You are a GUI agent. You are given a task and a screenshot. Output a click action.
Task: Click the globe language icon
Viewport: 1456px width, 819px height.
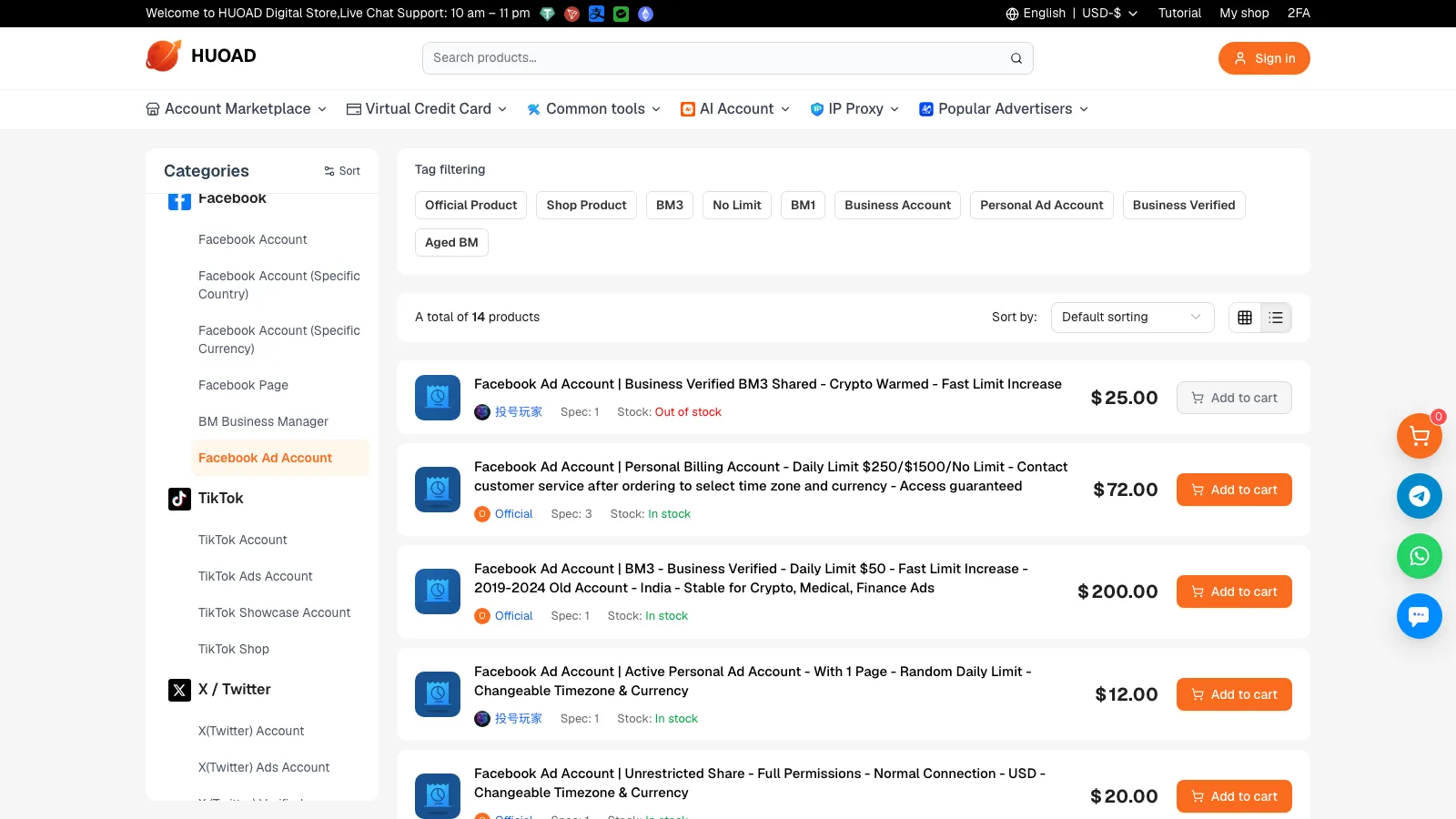click(1012, 14)
